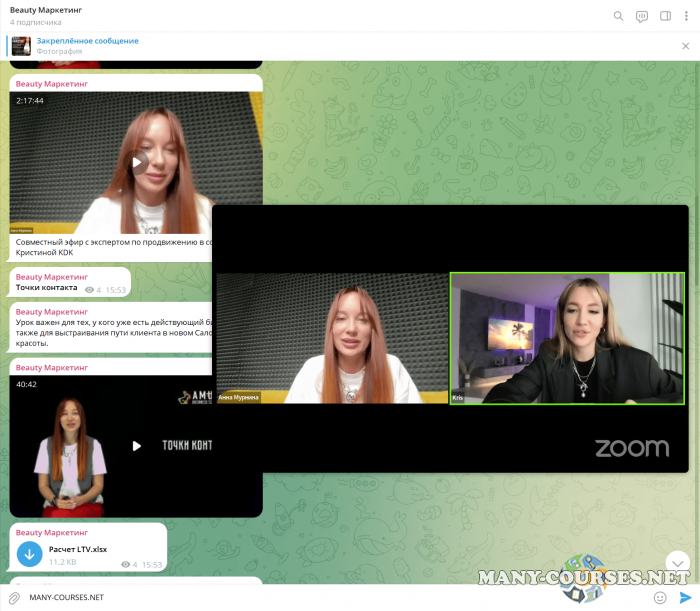Open the three-dot more options menu

tap(687, 16)
